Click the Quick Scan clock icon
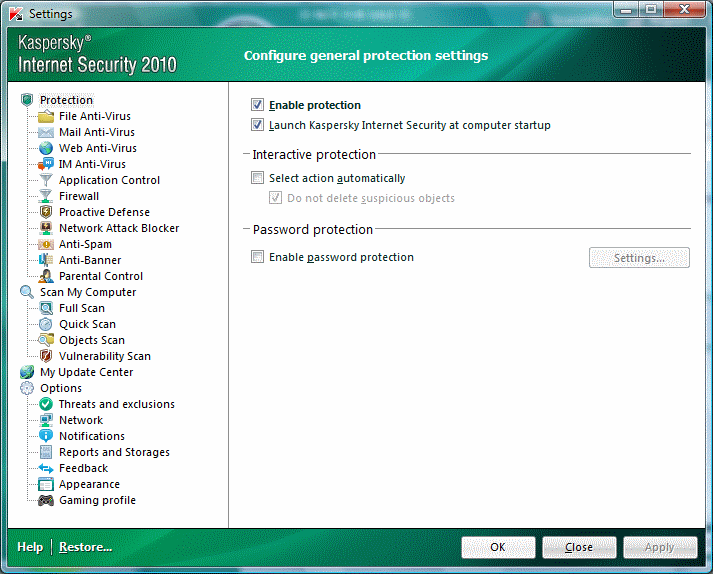Screen dimensions: 713x574 point(45,324)
